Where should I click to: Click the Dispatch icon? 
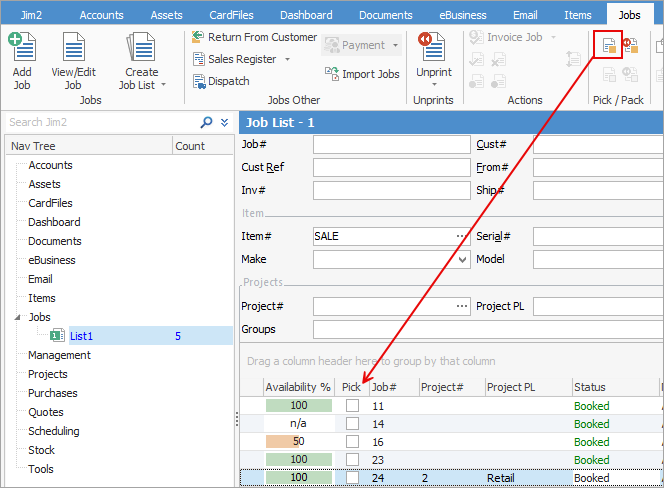click(x=199, y=81)
